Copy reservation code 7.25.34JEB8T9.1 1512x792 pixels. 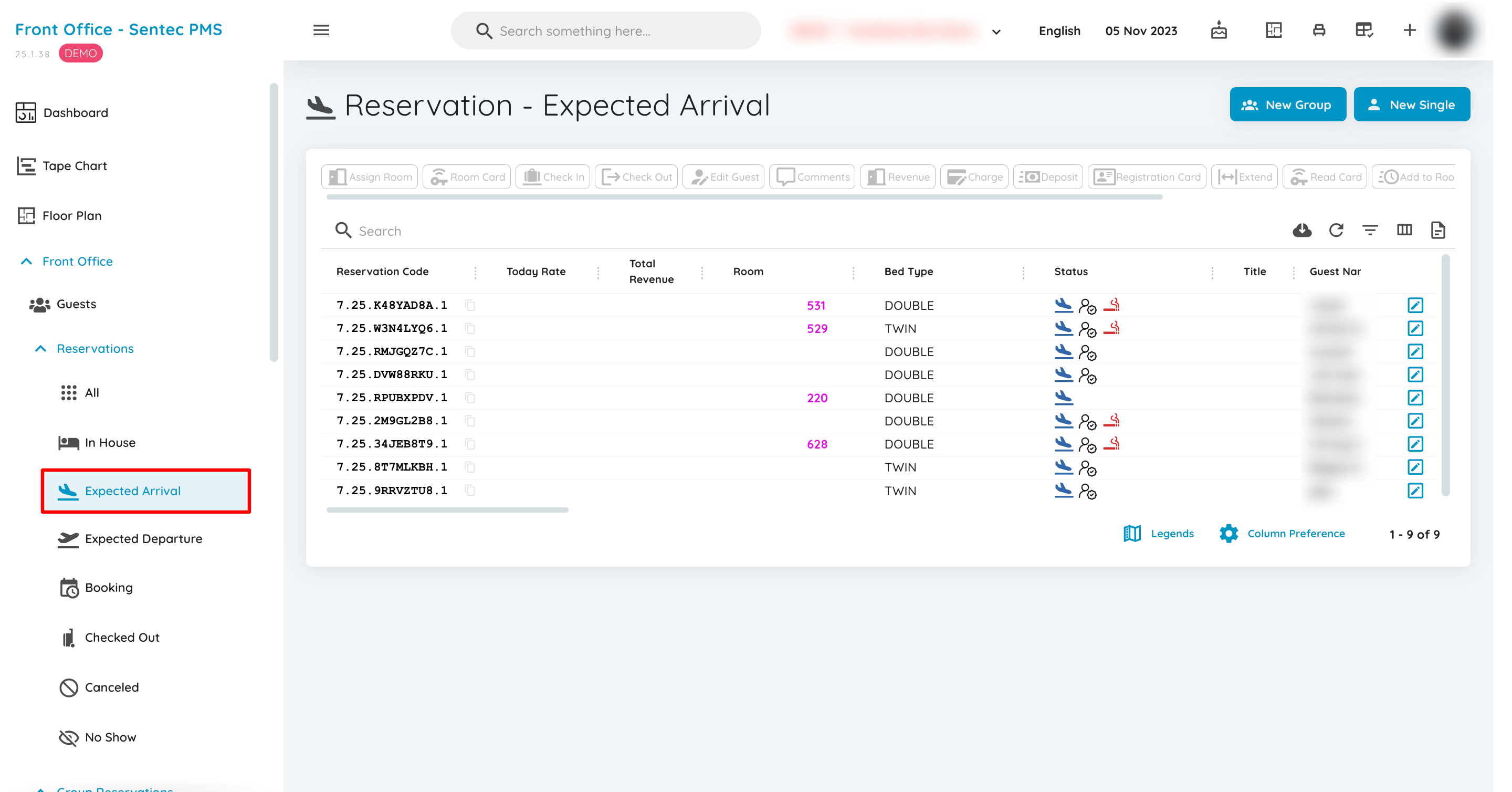[469, 444]
